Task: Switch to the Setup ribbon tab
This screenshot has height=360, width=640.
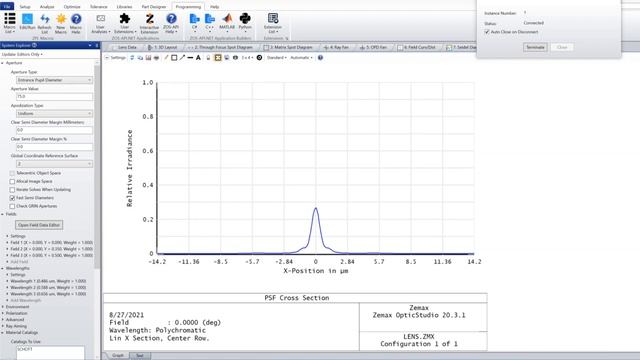Action: click(x=25, y=7)
